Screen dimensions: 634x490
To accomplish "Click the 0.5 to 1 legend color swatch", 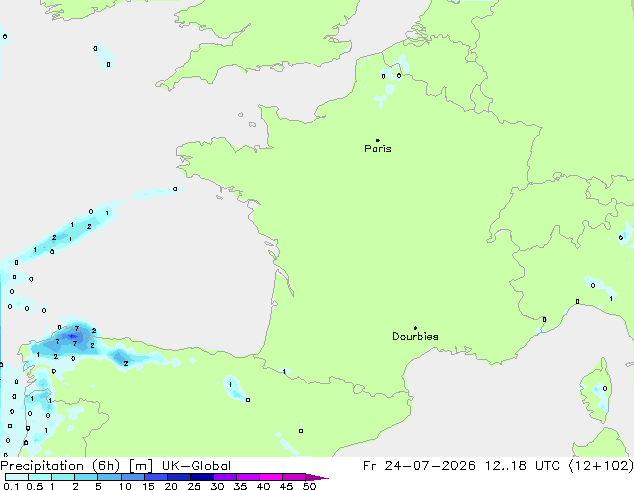I will pos(40,477).
